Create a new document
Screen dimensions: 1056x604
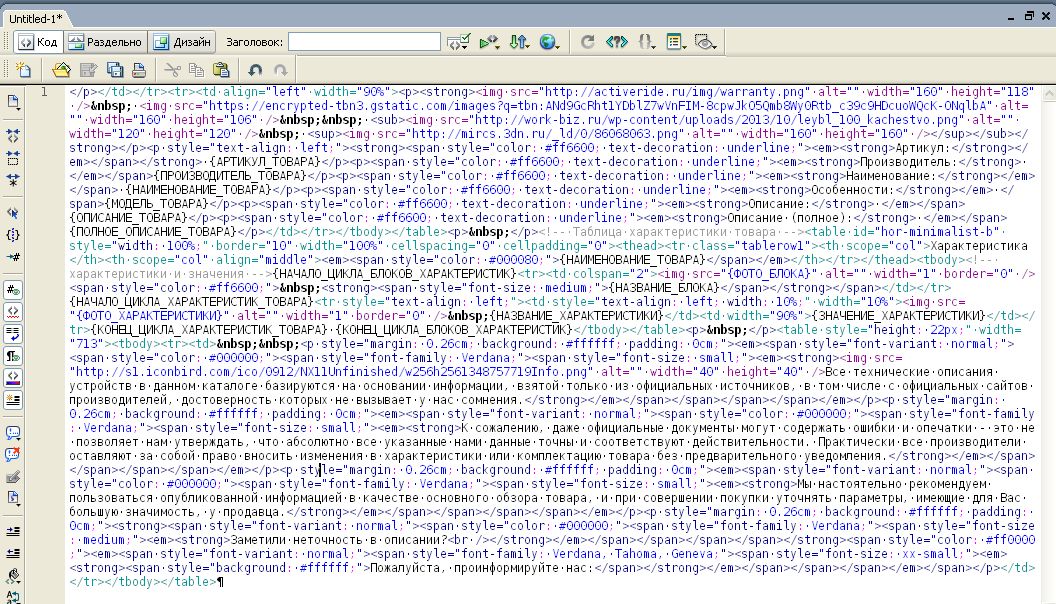24,69
